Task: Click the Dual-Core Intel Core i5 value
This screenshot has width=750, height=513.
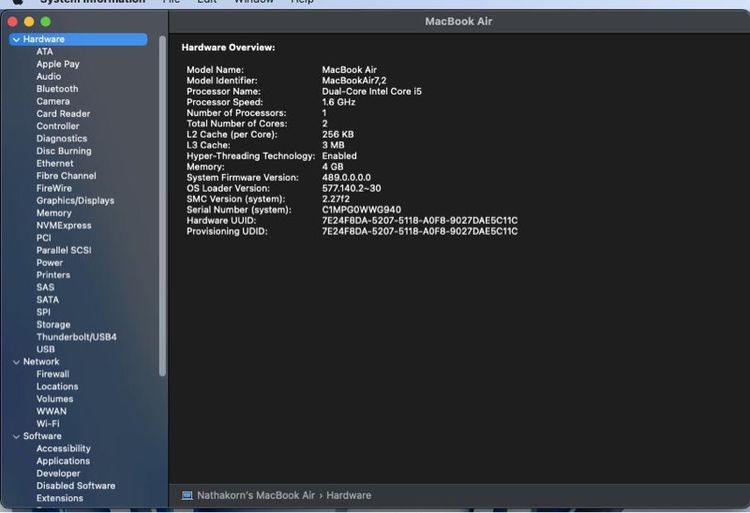Action: coord(372,92)
